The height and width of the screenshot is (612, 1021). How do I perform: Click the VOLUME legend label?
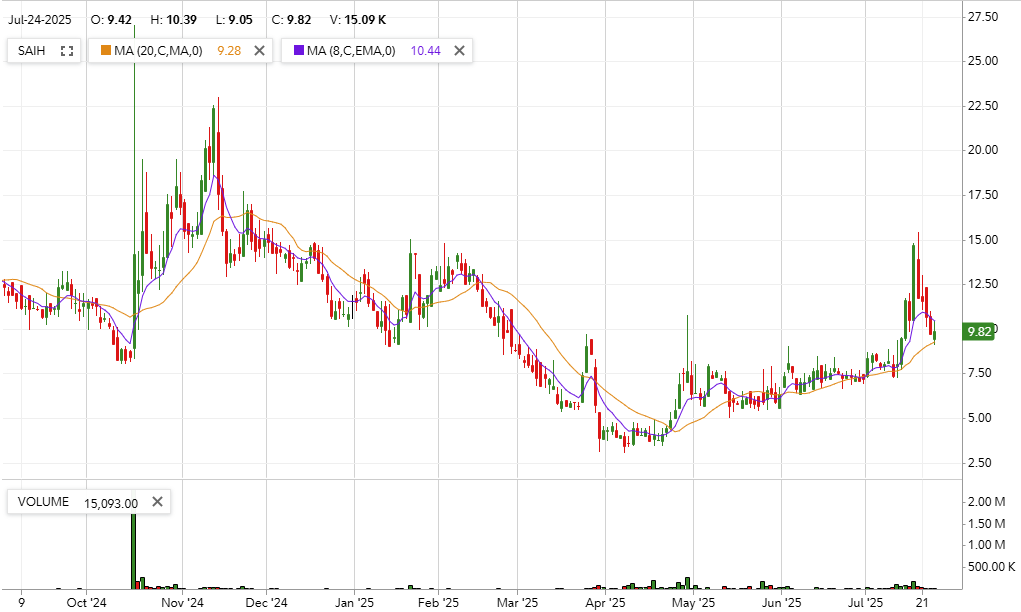(x=43, y=502)
